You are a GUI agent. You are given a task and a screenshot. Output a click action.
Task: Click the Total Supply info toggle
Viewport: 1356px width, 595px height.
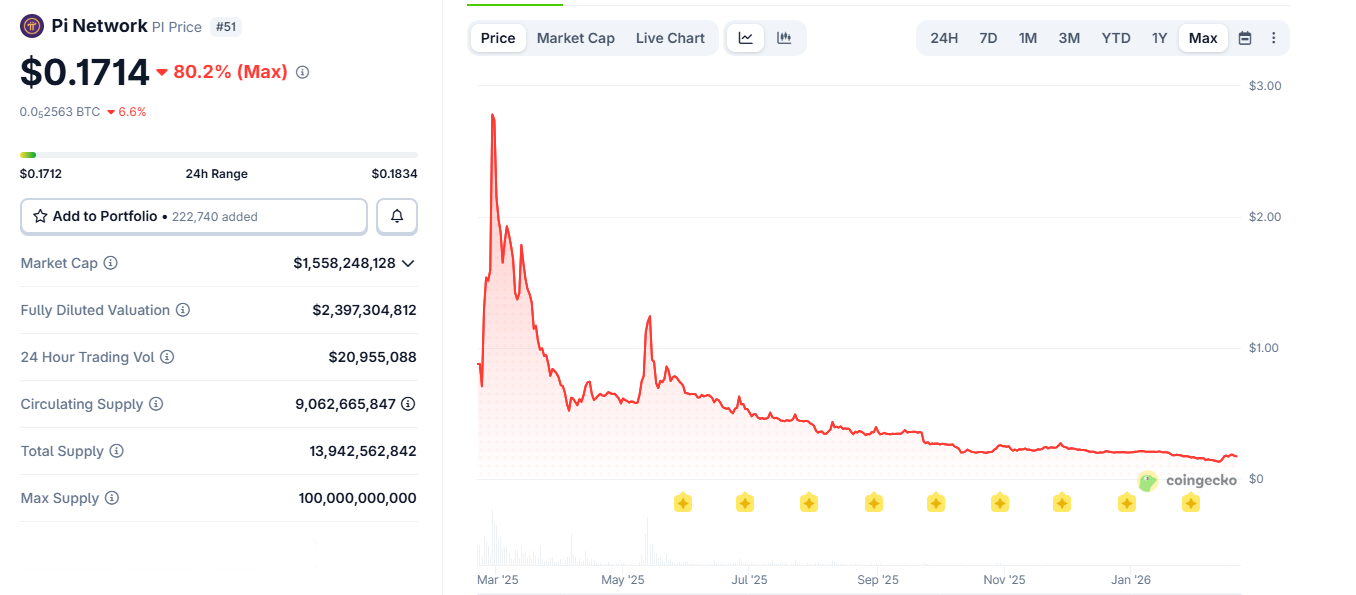117,451
